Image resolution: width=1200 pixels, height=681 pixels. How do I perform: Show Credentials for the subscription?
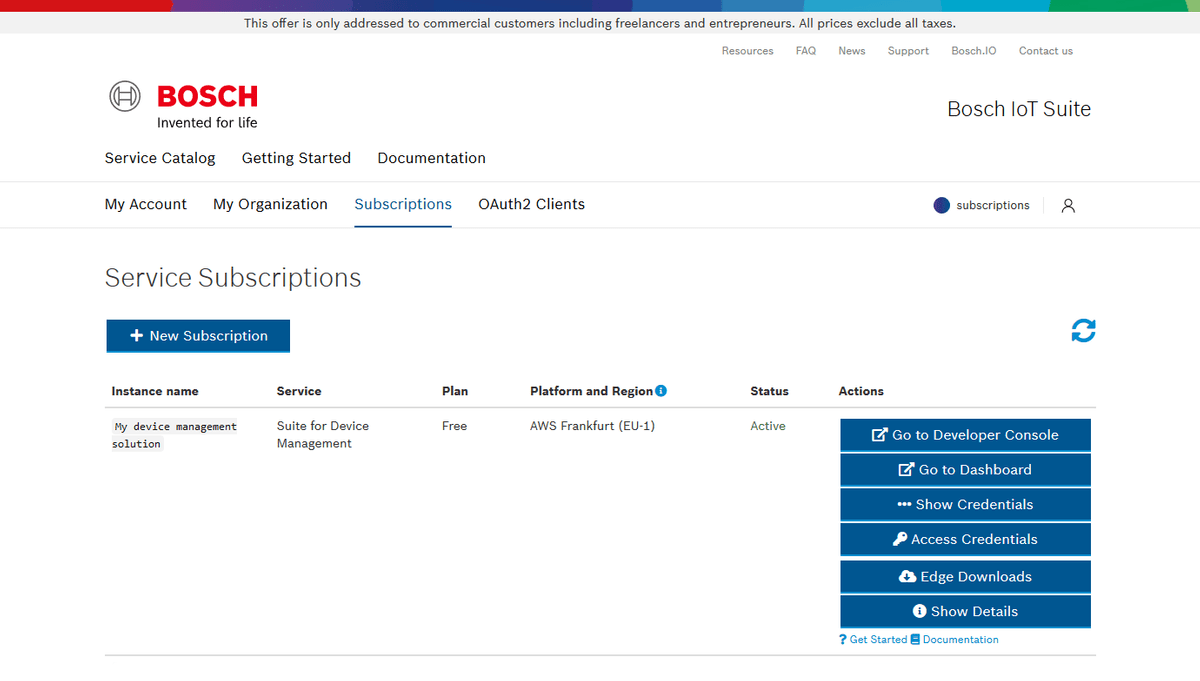click(x=965, y=505)
